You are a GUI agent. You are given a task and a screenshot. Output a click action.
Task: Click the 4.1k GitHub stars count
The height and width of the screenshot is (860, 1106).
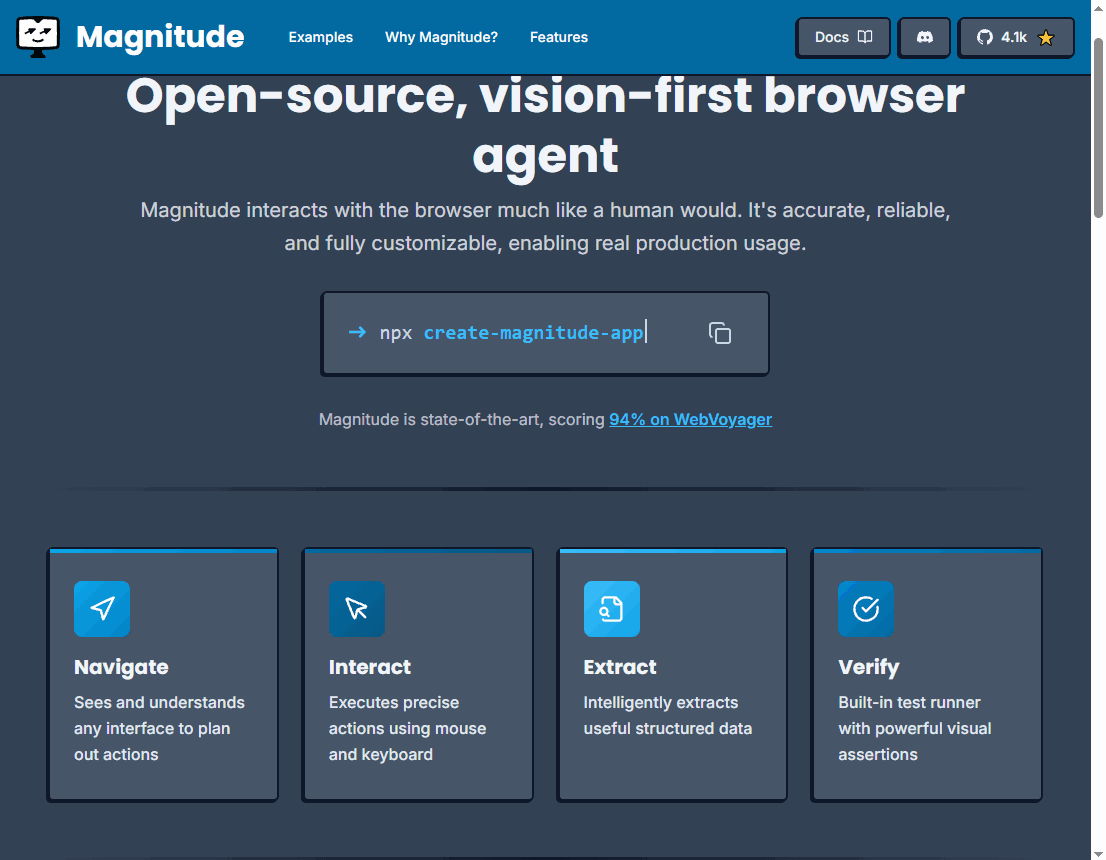point(1014,37)
